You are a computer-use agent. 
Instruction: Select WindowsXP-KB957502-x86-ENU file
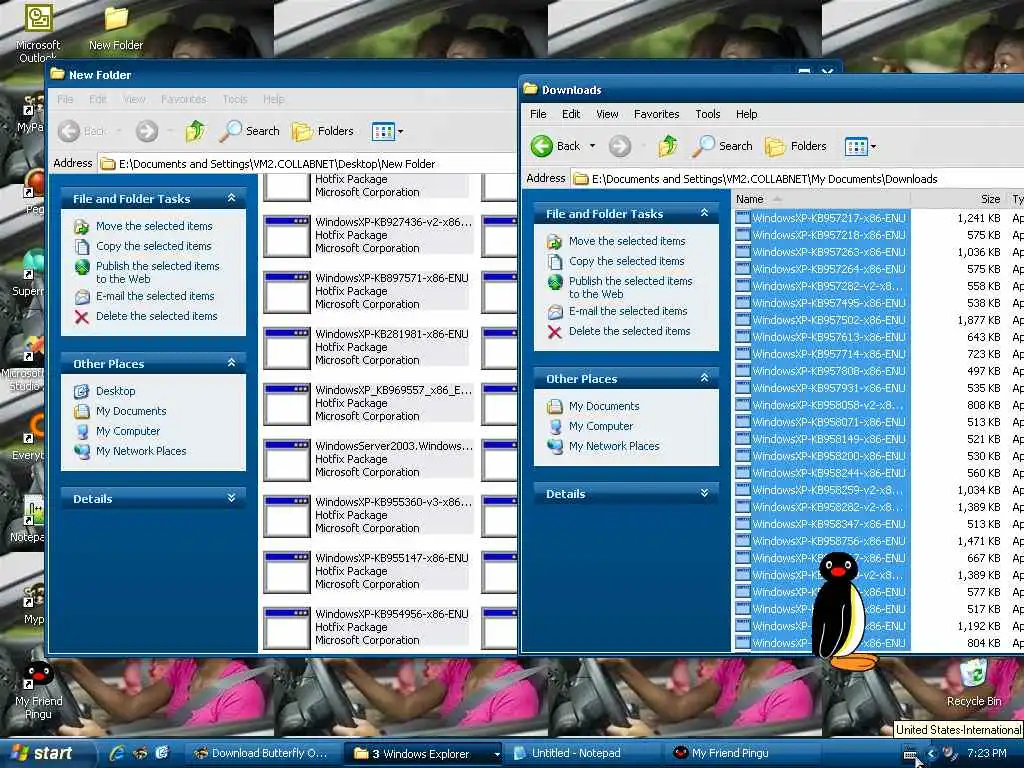pos(829,320)
